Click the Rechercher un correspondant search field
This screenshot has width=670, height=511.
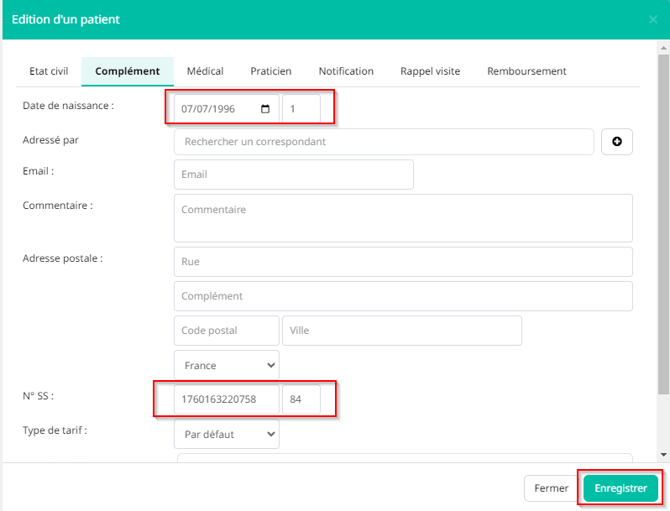383,142
